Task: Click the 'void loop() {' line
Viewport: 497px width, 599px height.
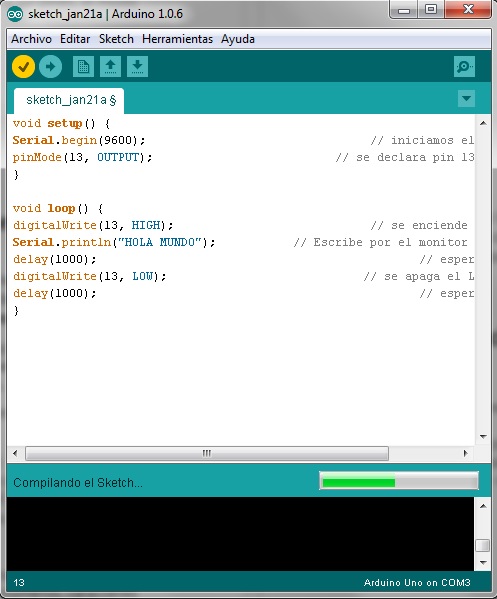Action: 58,209
